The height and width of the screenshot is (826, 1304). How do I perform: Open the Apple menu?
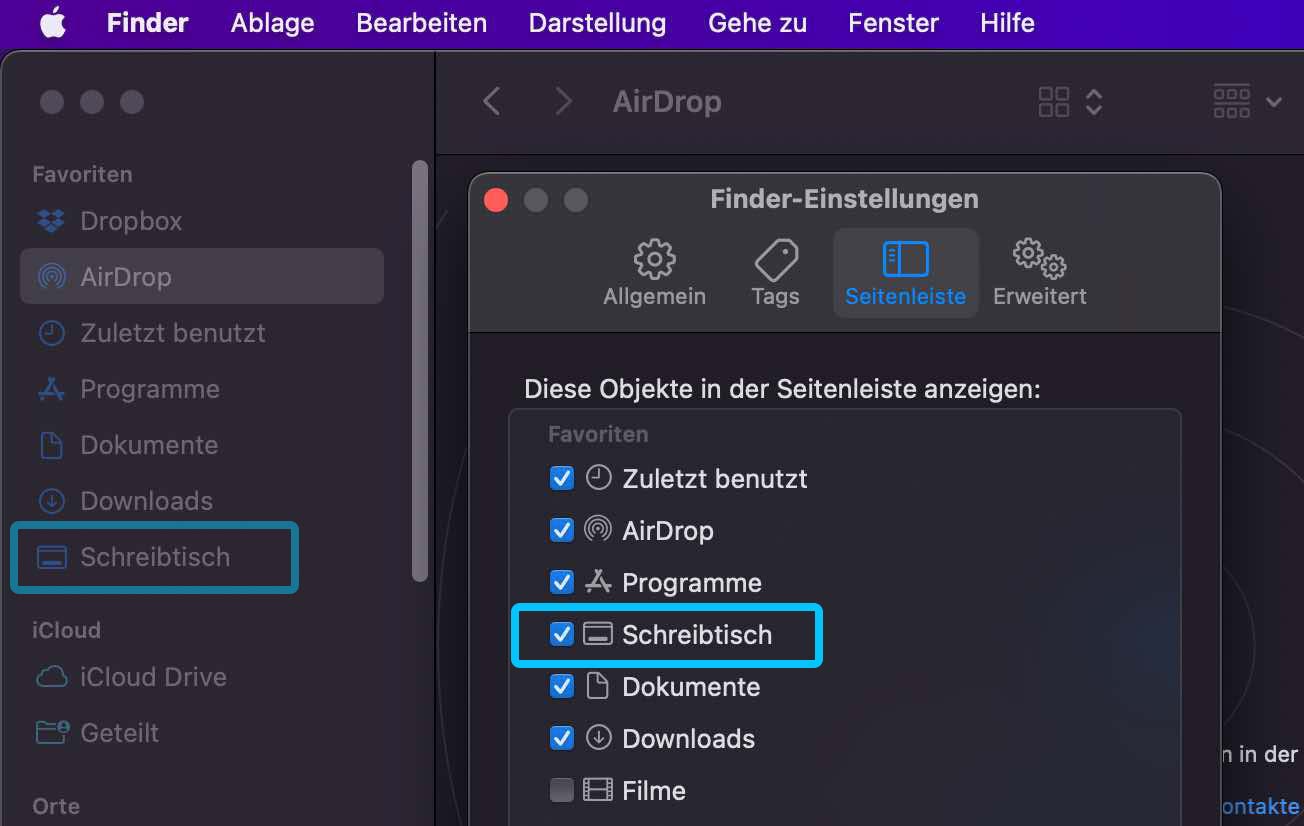click(53, 23)
